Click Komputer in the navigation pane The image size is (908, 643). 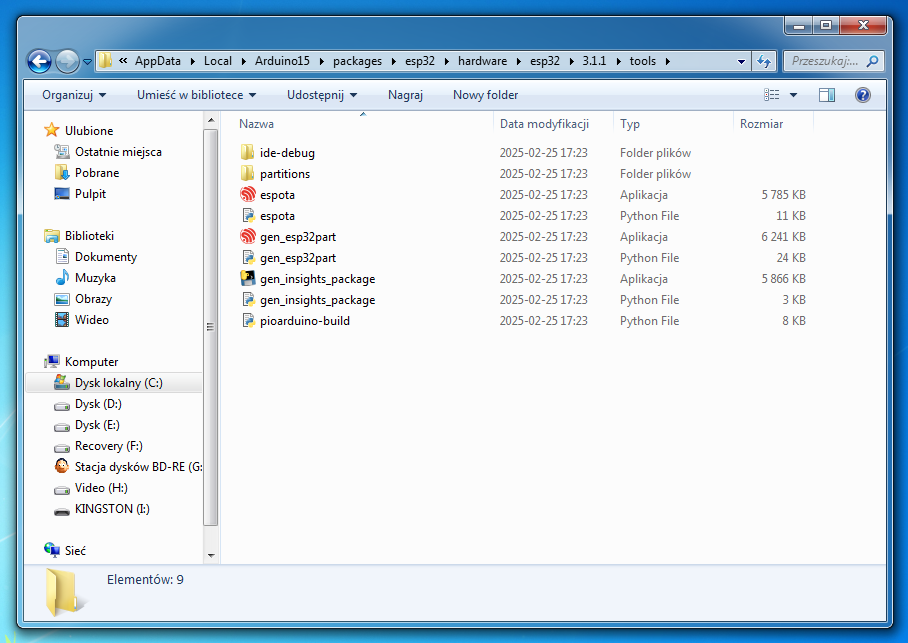[91, 361]
